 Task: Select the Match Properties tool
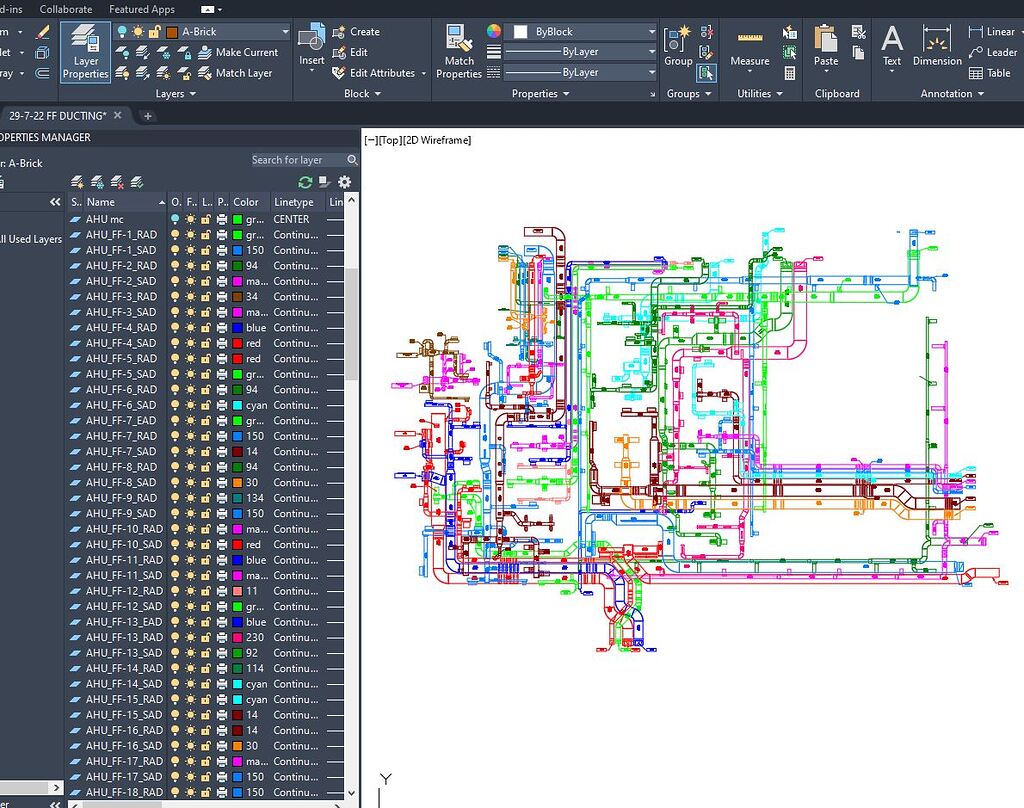(459, 52)
